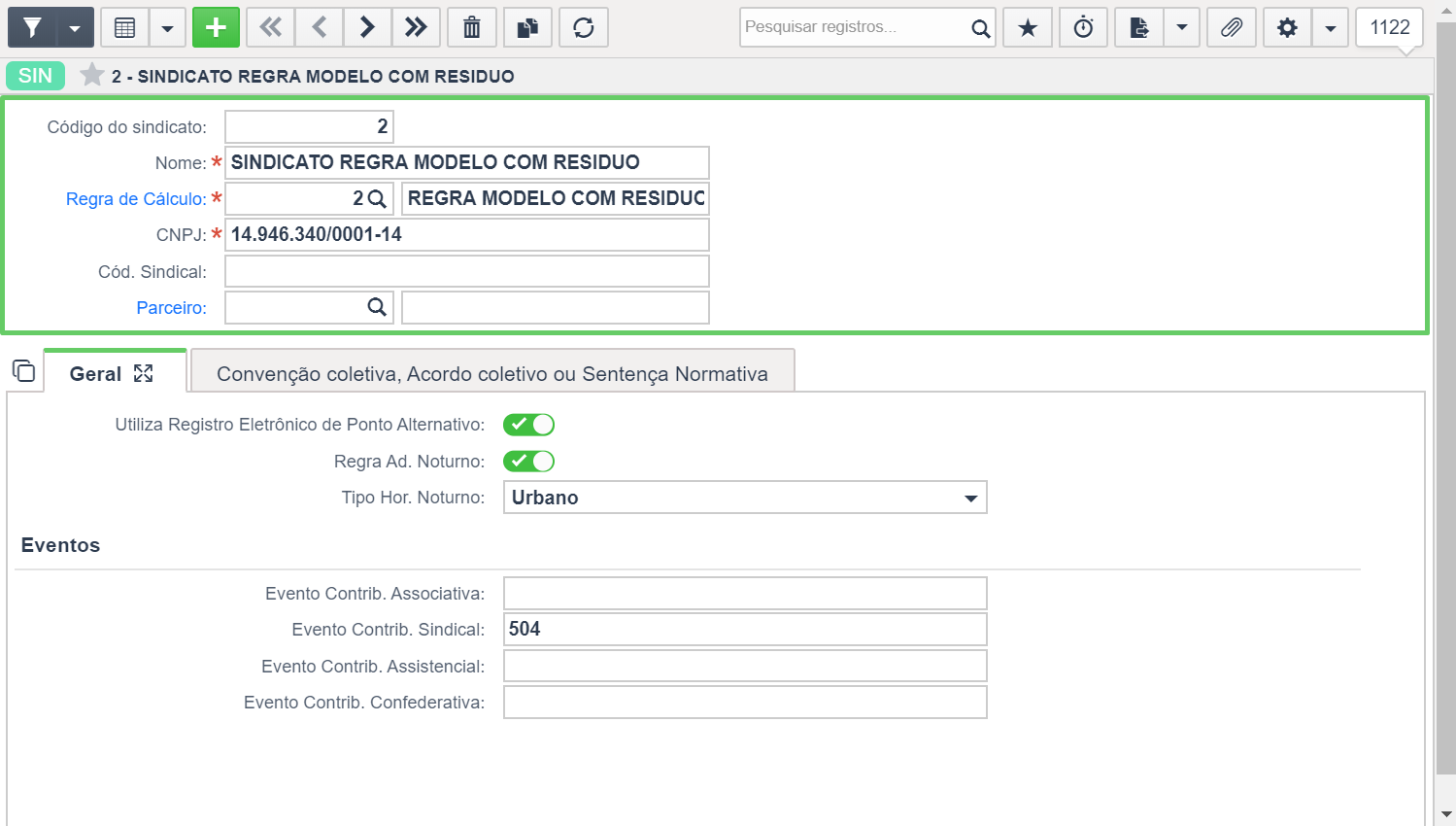This screenshot has width=1456, height=826.
Task: Expand the export options dropdown
Action: pos(1182,27)
